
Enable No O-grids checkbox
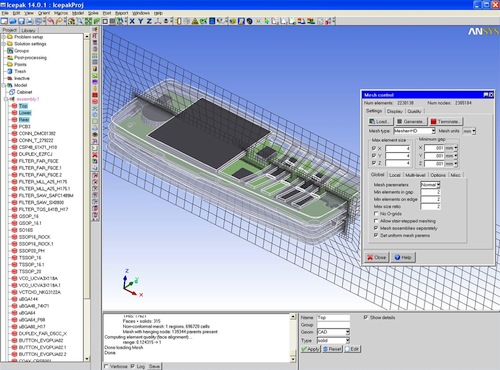point(376,214)
